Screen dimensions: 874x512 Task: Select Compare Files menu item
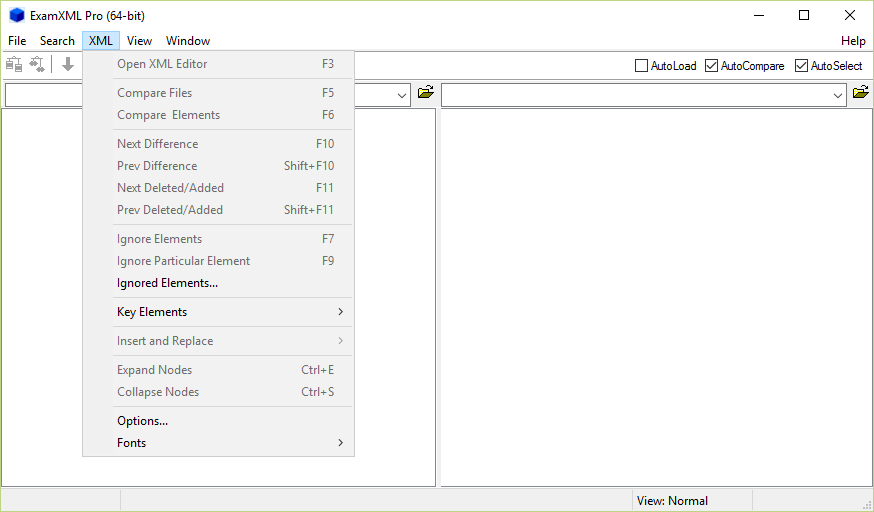pos(218,93)
